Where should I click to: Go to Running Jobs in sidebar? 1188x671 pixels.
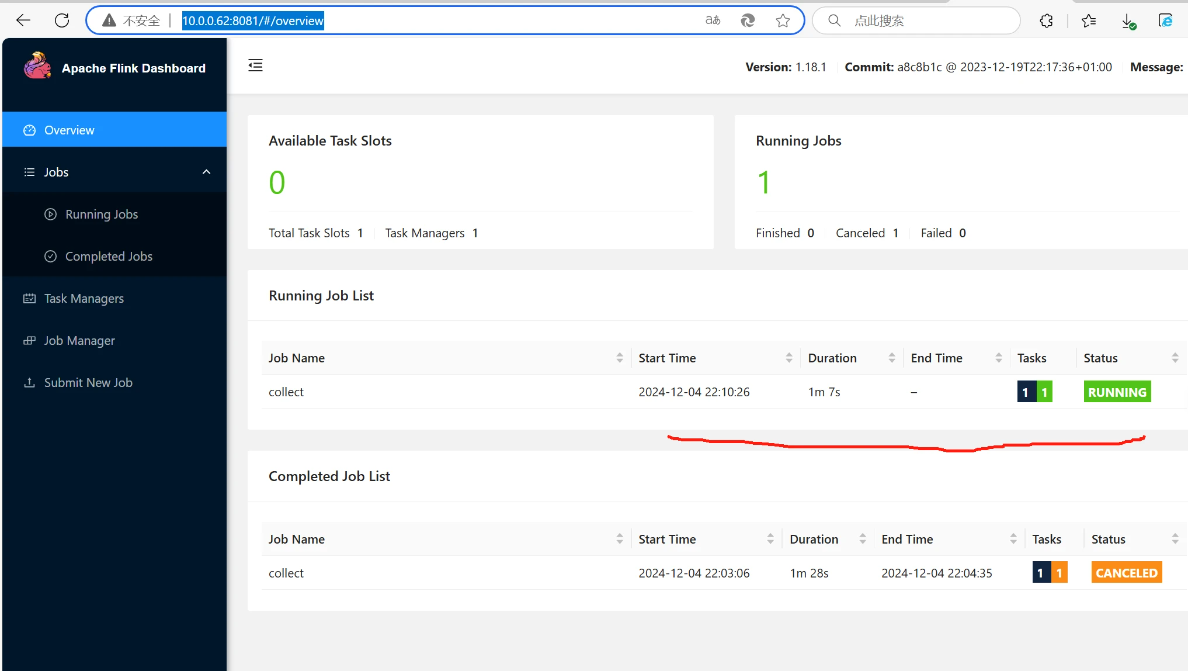coord(101,214)
